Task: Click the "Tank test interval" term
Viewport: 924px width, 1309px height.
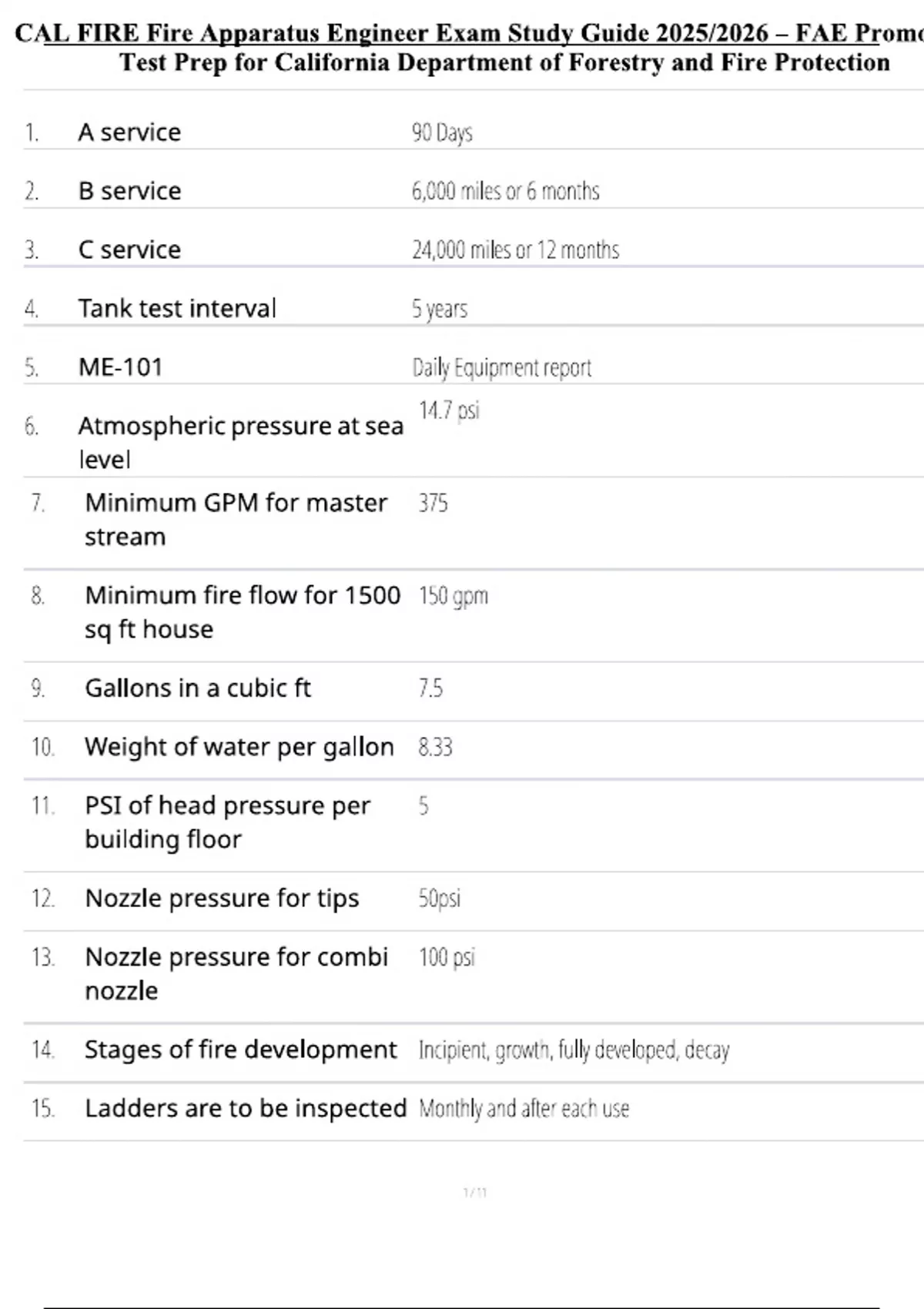Action: (177, 308)
